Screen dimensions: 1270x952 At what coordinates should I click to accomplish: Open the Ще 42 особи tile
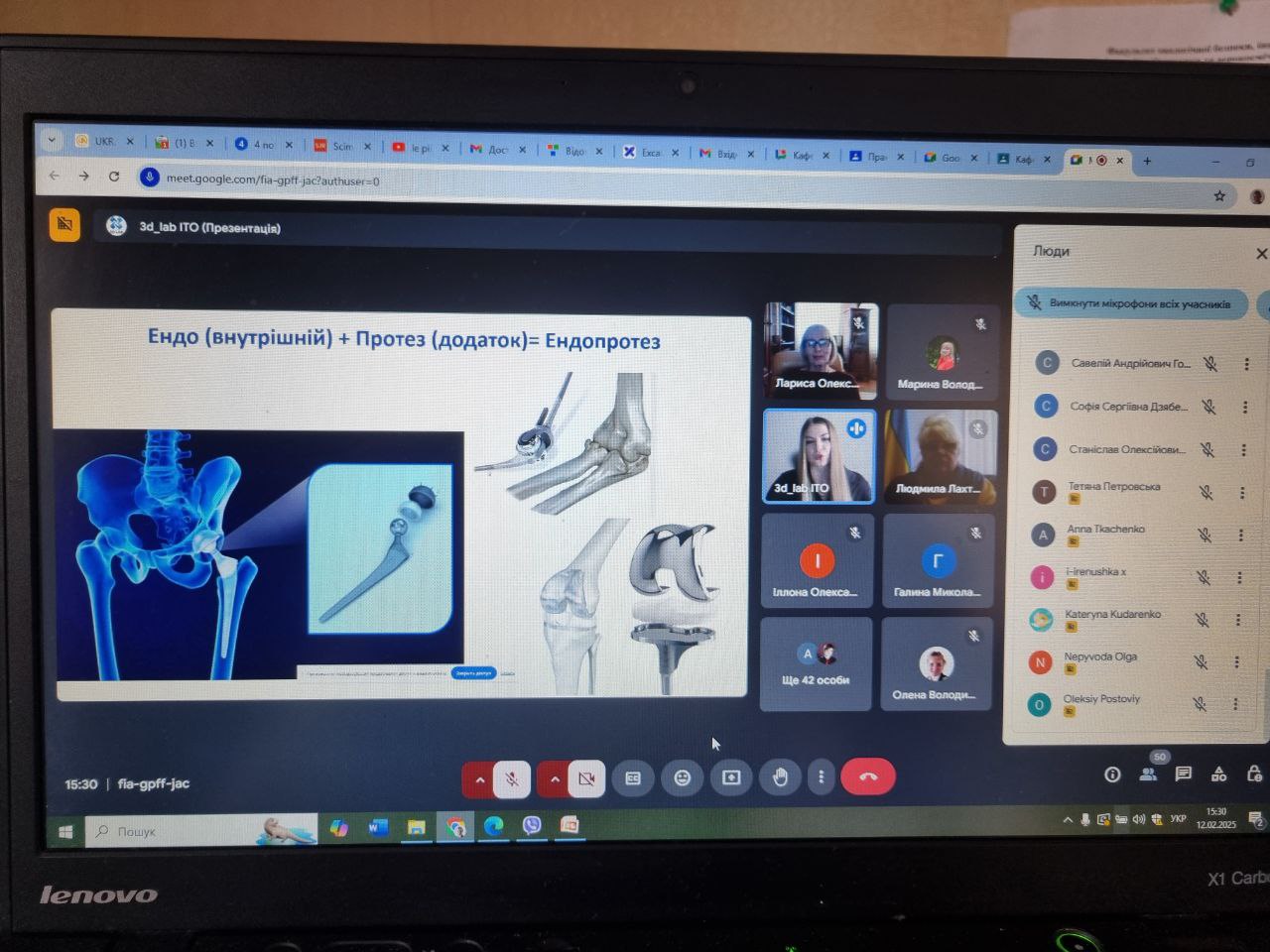point(816,663)
